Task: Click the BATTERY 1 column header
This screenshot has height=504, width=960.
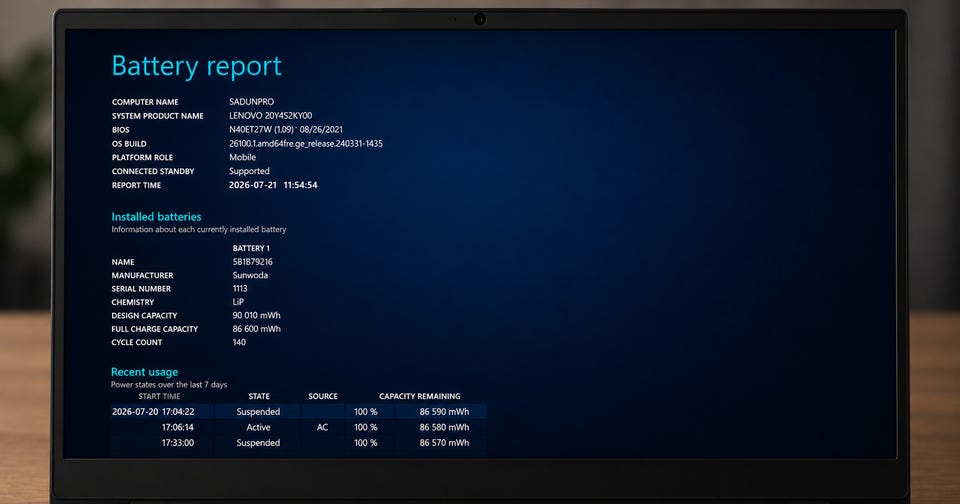Action: pyautogui.click(x=251, y=248)
